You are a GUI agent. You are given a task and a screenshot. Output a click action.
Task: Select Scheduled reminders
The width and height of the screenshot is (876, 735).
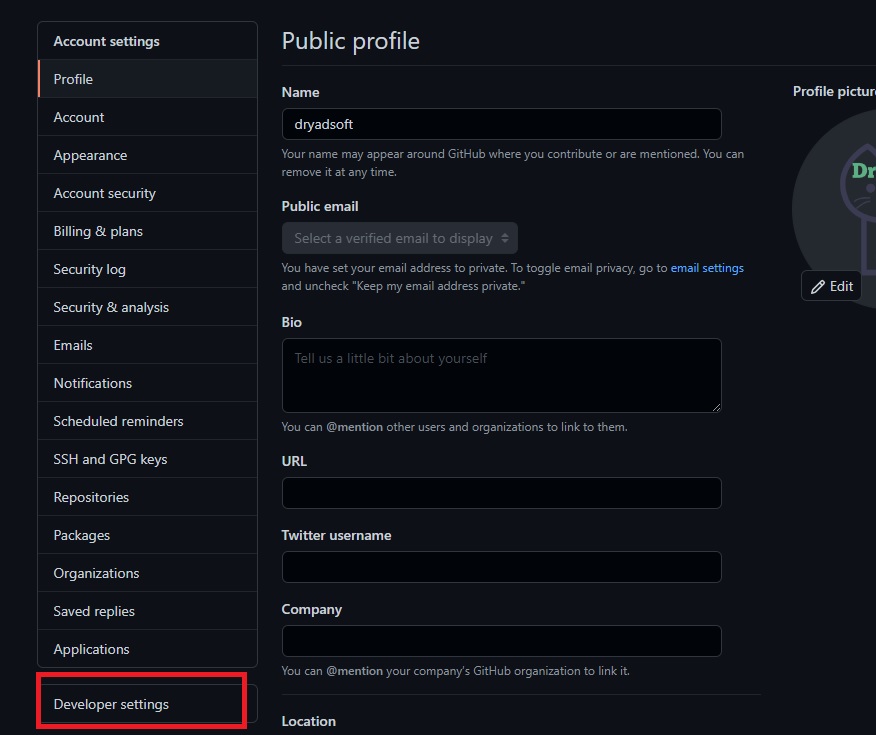(147, 421)
